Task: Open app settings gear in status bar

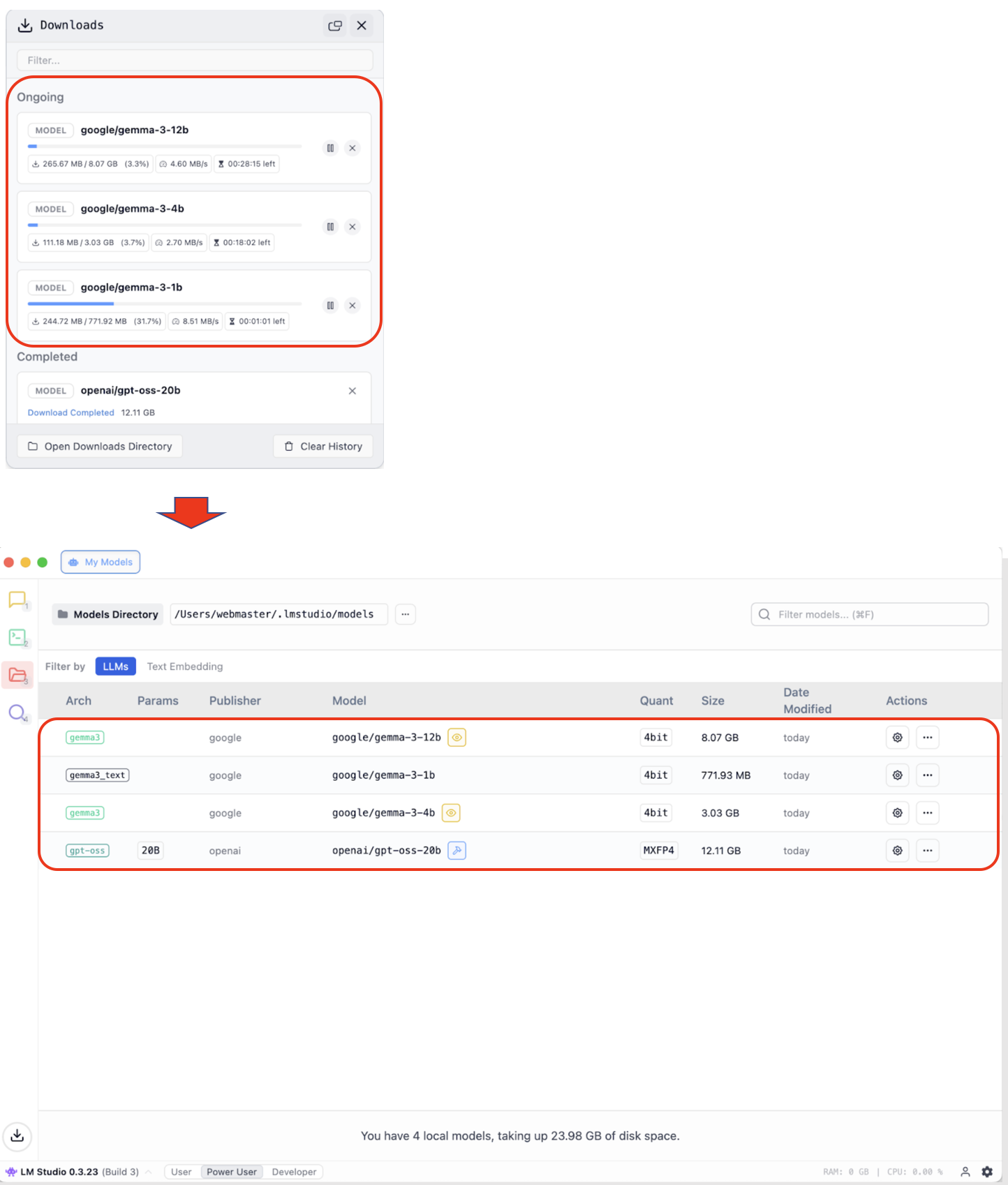Action: [x=987, y=1172]
